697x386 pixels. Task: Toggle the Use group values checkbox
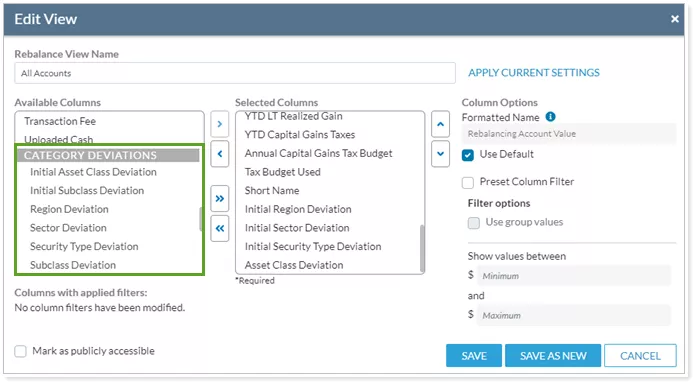pyautogui.click(x=474, y=222)
